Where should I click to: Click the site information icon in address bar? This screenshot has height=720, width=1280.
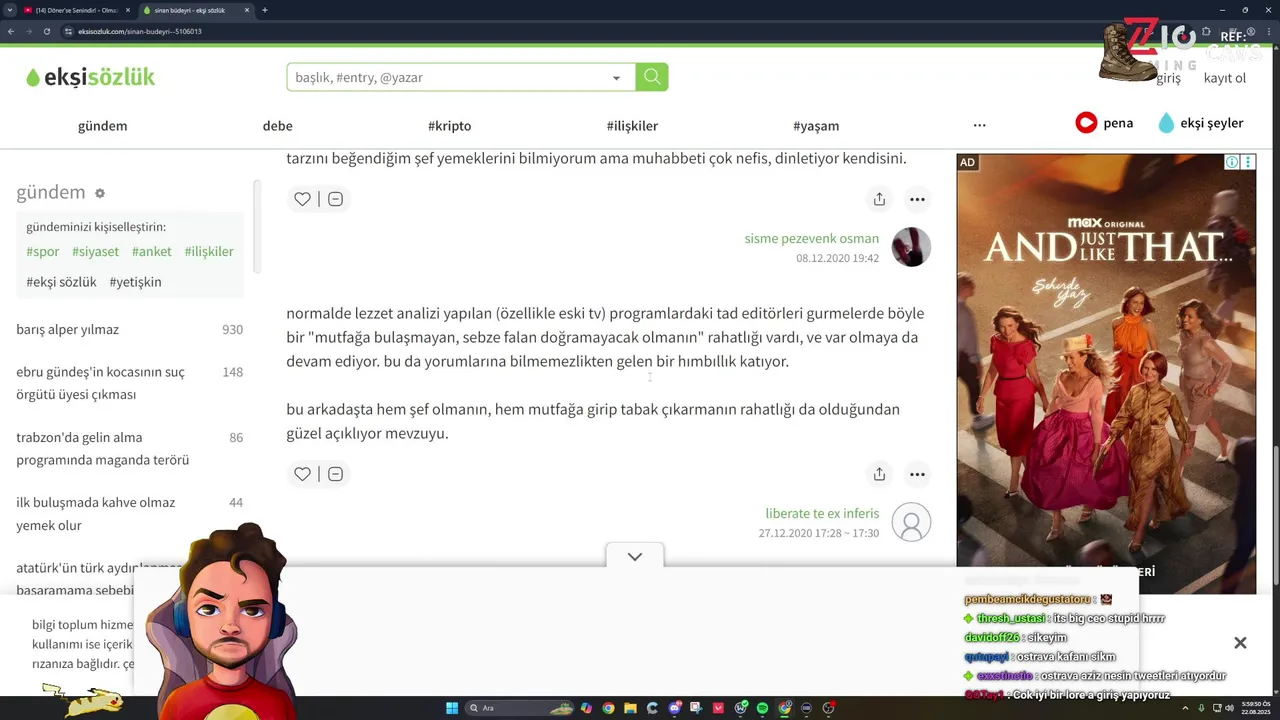point(69,31)
